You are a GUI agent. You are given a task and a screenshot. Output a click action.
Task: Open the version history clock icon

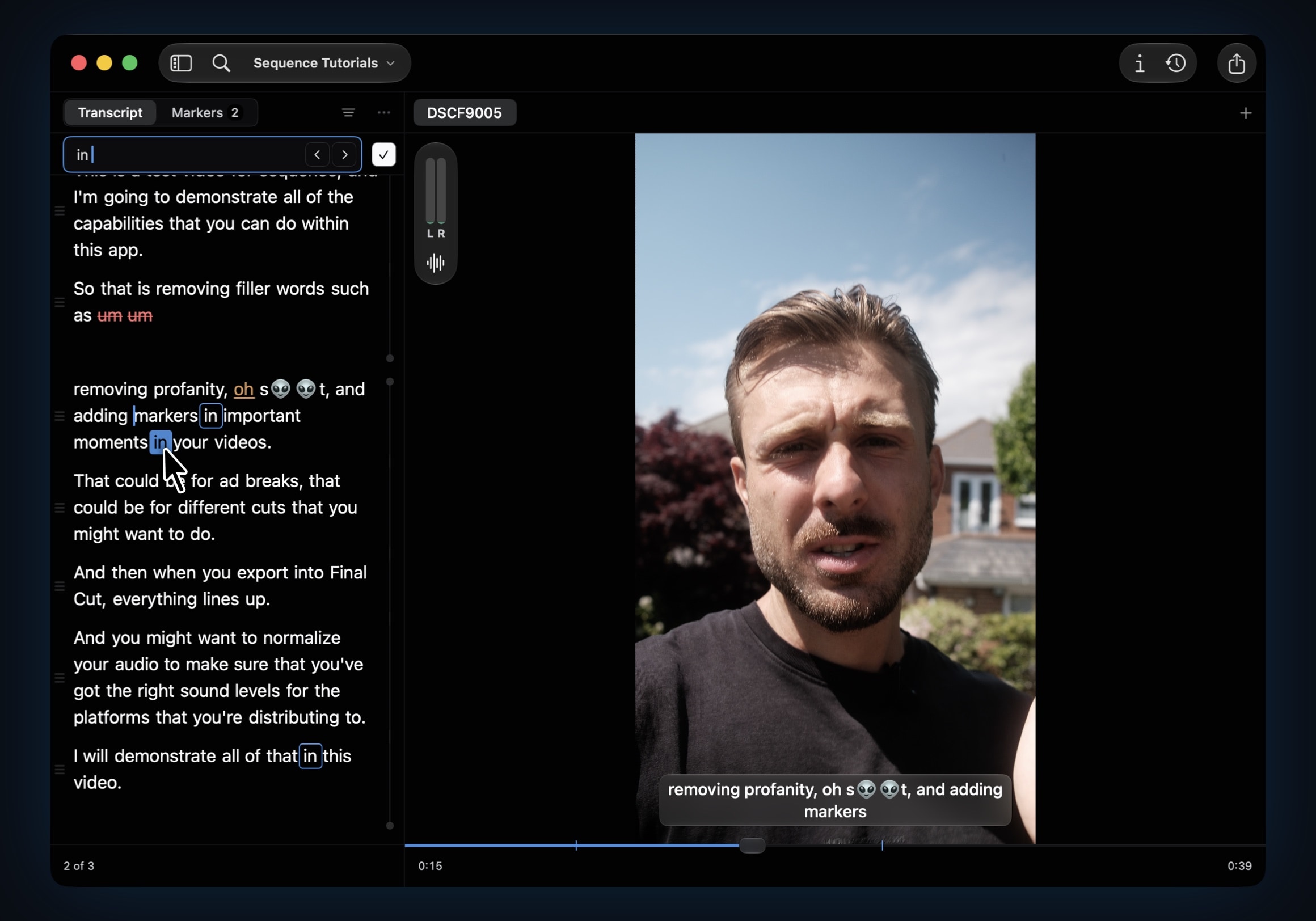pos(1176,63)
